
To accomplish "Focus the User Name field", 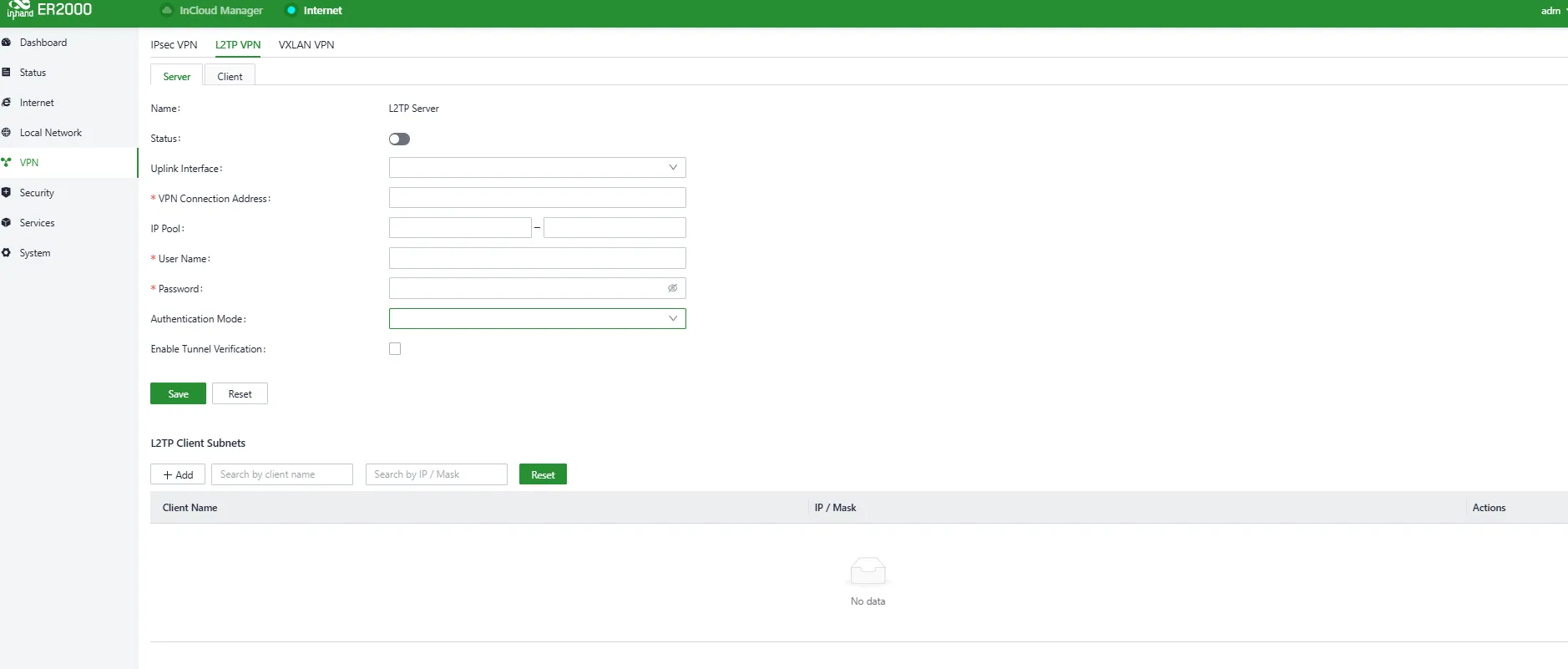I will [537, 258].
